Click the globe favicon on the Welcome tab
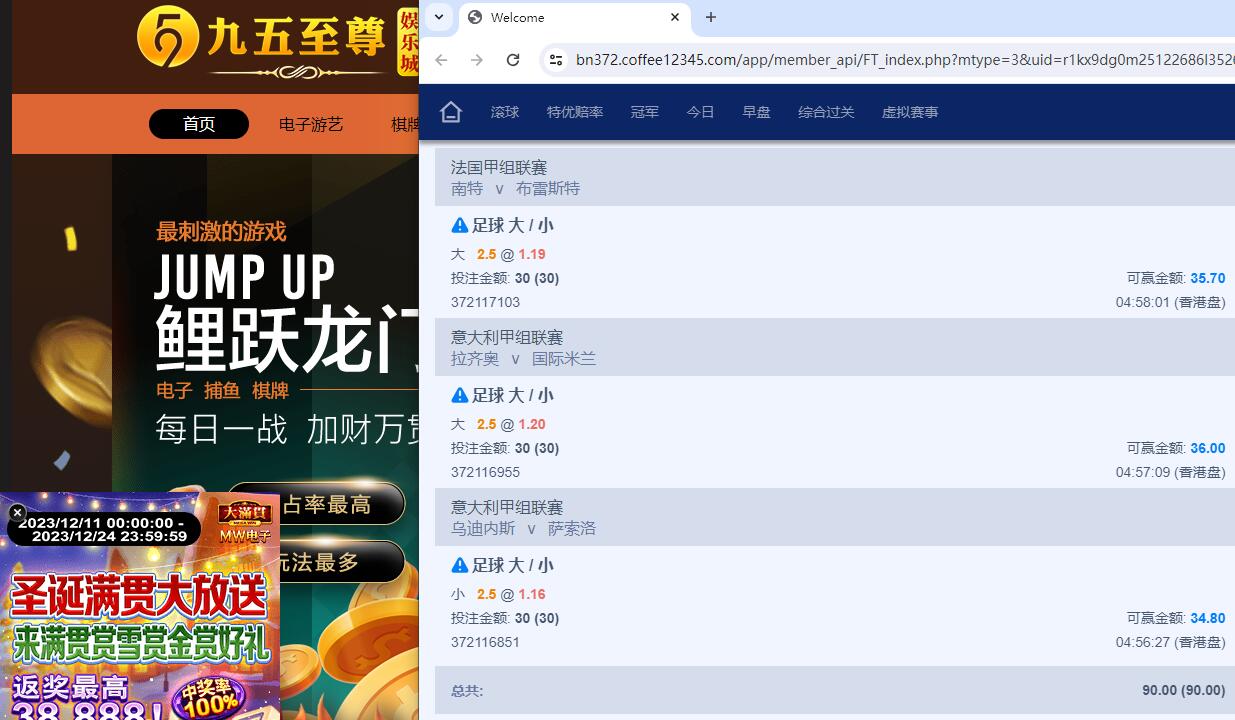 (x=475, y=17)
